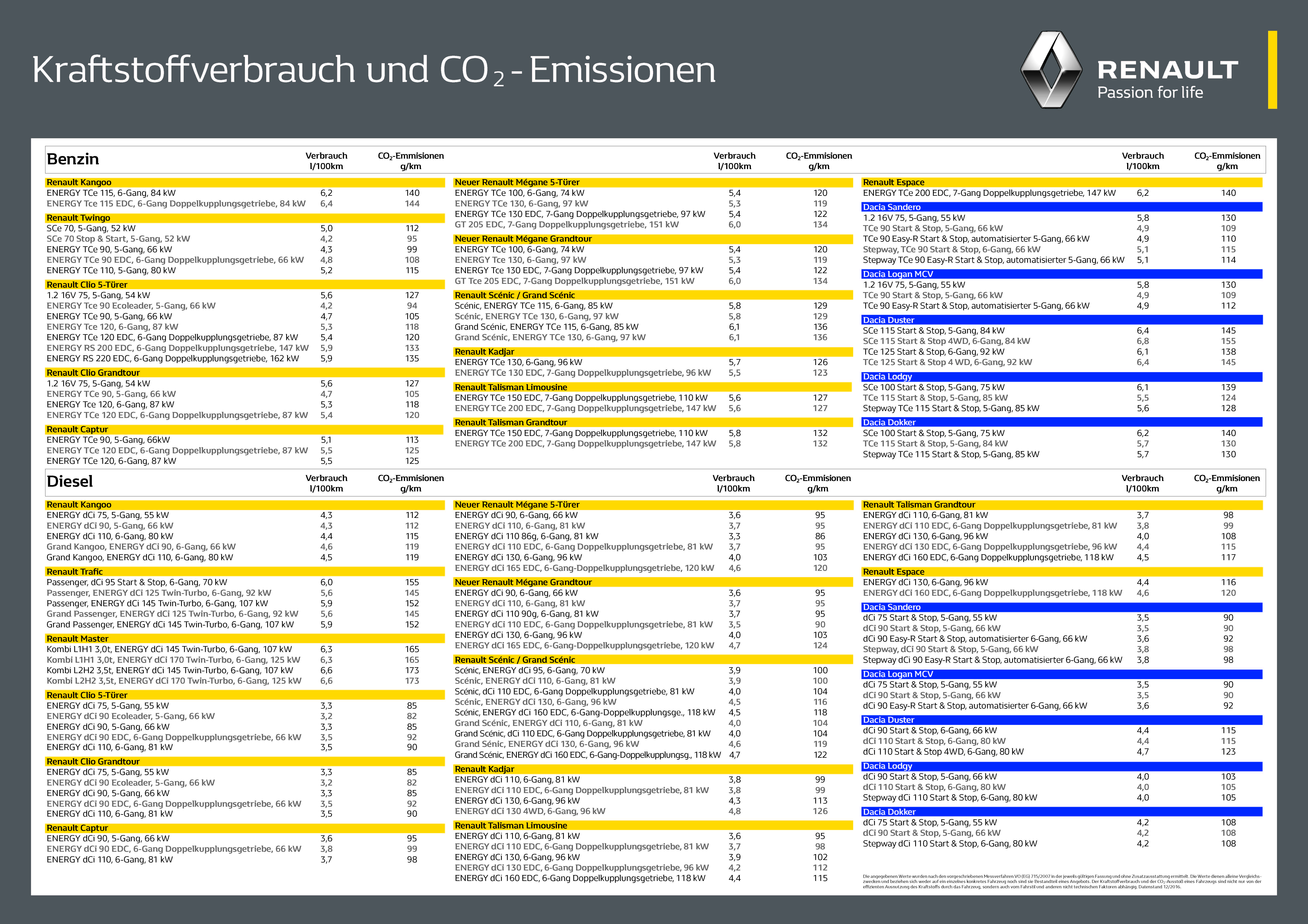Select the 'Diesel' section heading
Screen dimensions: 1308x924
70,481
